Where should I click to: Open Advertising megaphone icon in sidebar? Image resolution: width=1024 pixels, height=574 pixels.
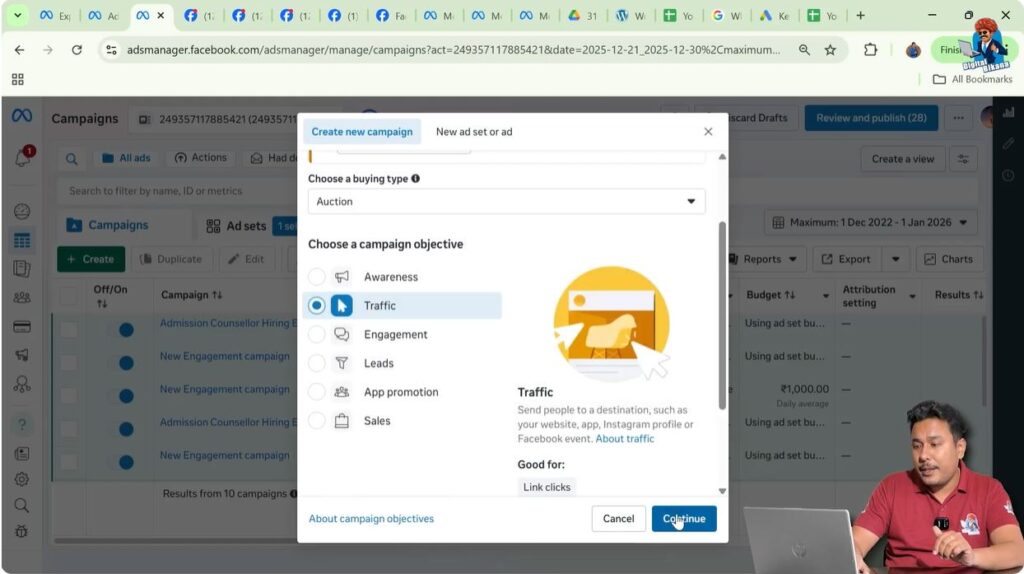(x=22, y=355)
